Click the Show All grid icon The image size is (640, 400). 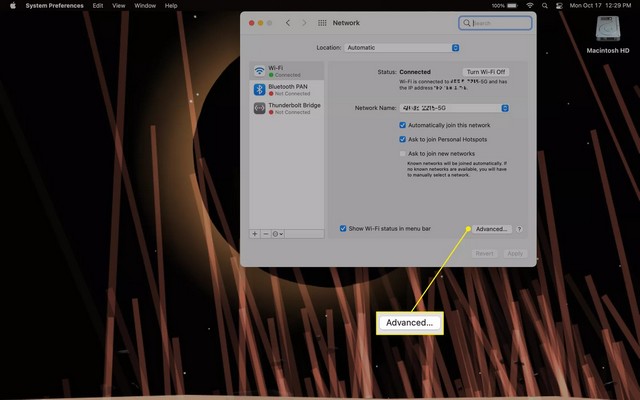click(322, 22)
